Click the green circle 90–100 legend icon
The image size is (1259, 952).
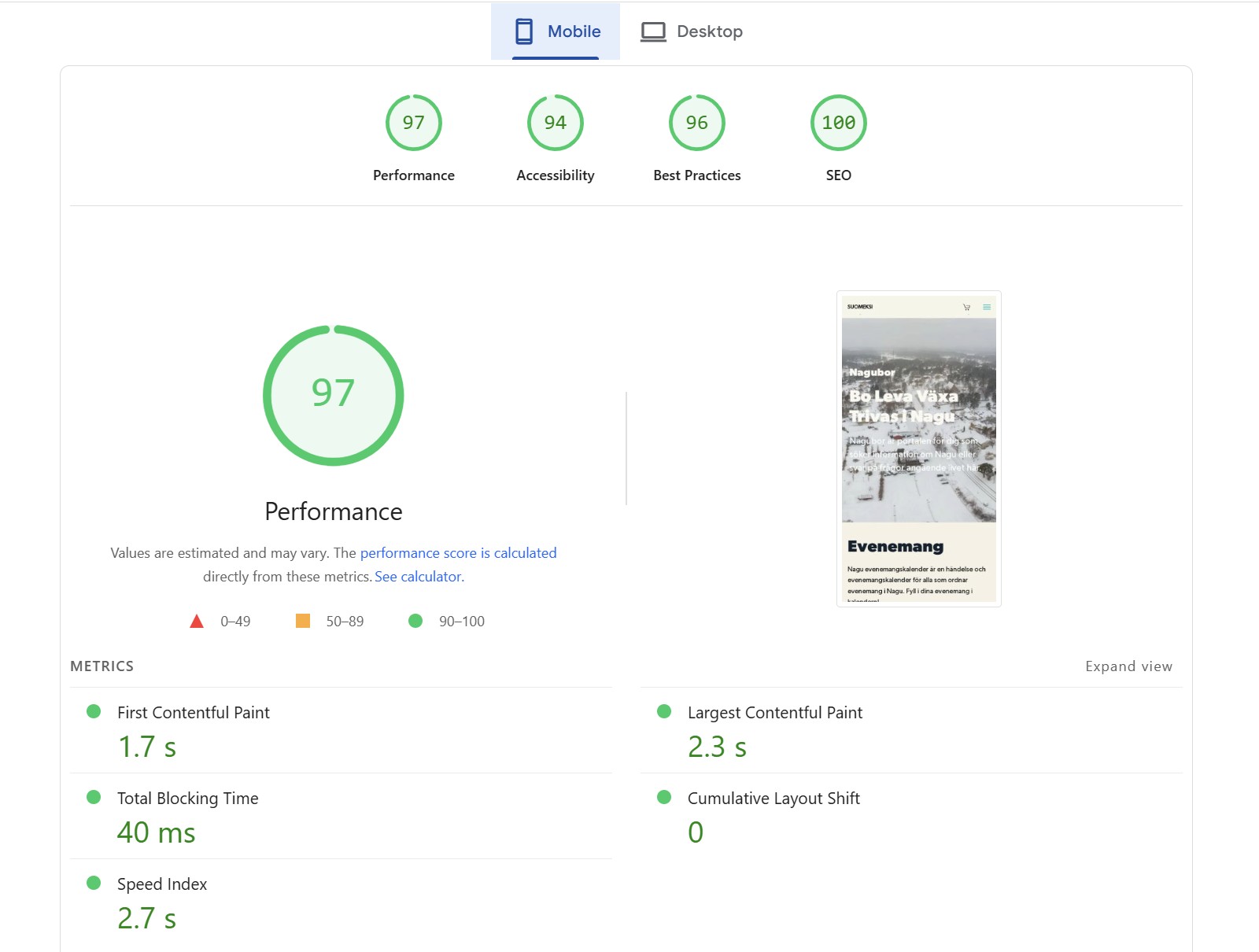tap(415, 622)
